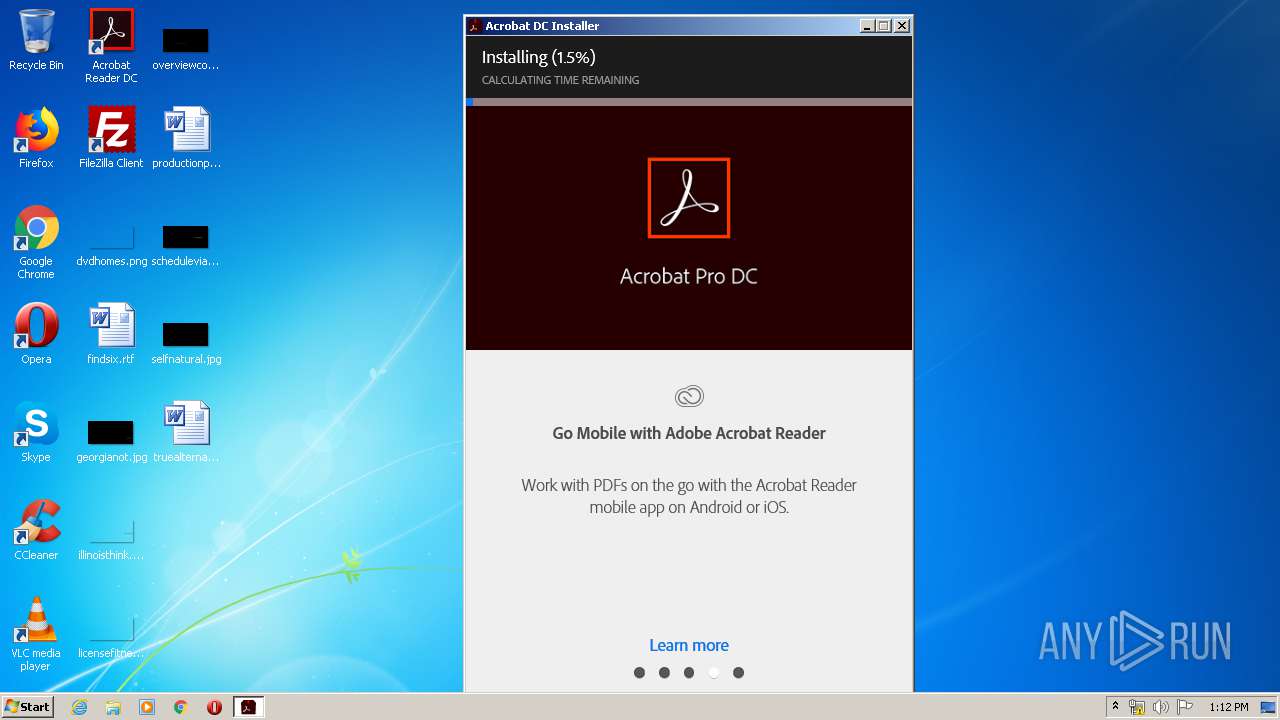
Task: Open Opera from the taskbar
Action: (214, 707)
